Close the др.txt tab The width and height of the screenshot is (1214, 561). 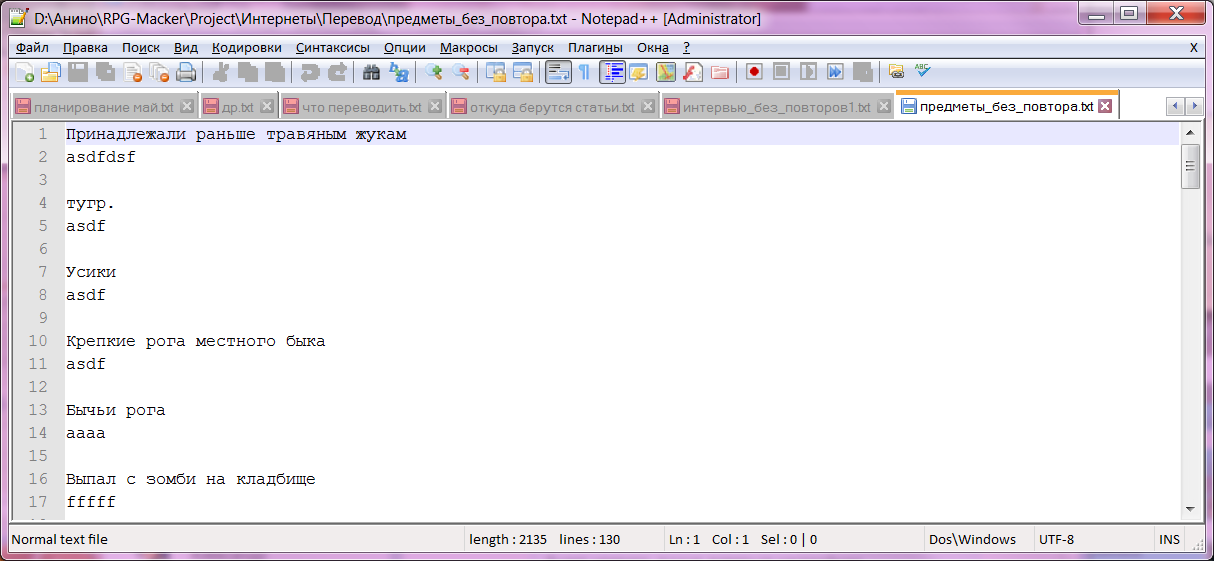click(267, 107)
